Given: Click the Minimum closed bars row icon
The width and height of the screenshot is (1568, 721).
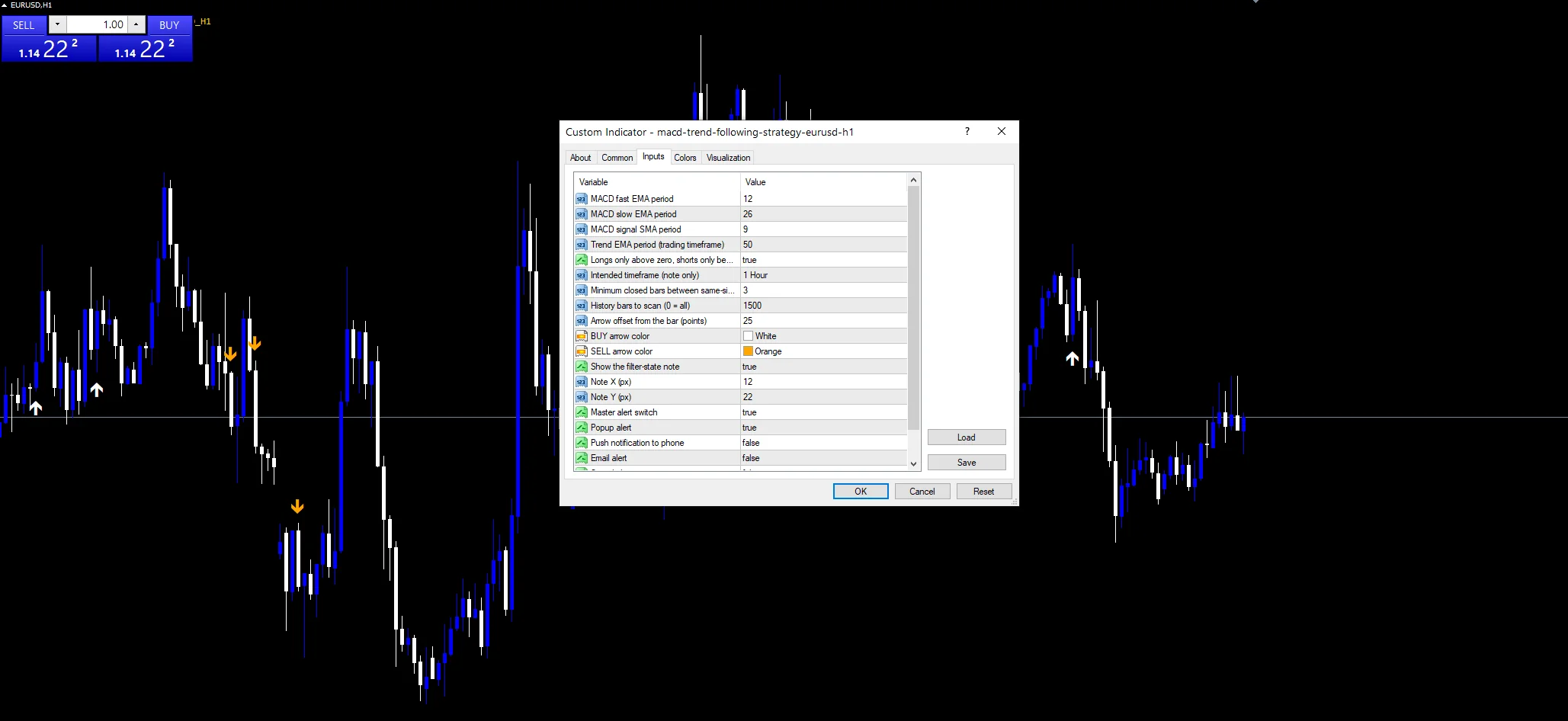Looking at the screenshot, I should pyautogui.click(x=582, y=290).
